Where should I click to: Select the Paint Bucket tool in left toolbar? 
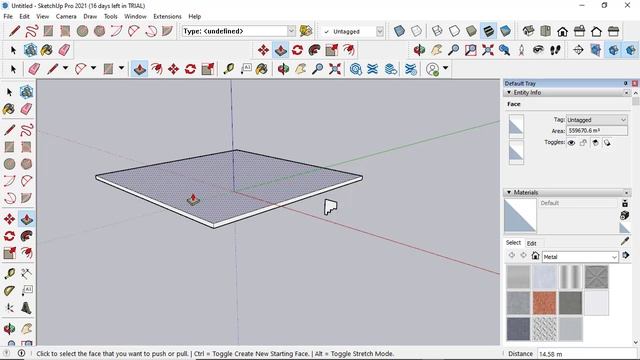coord(9,109)
